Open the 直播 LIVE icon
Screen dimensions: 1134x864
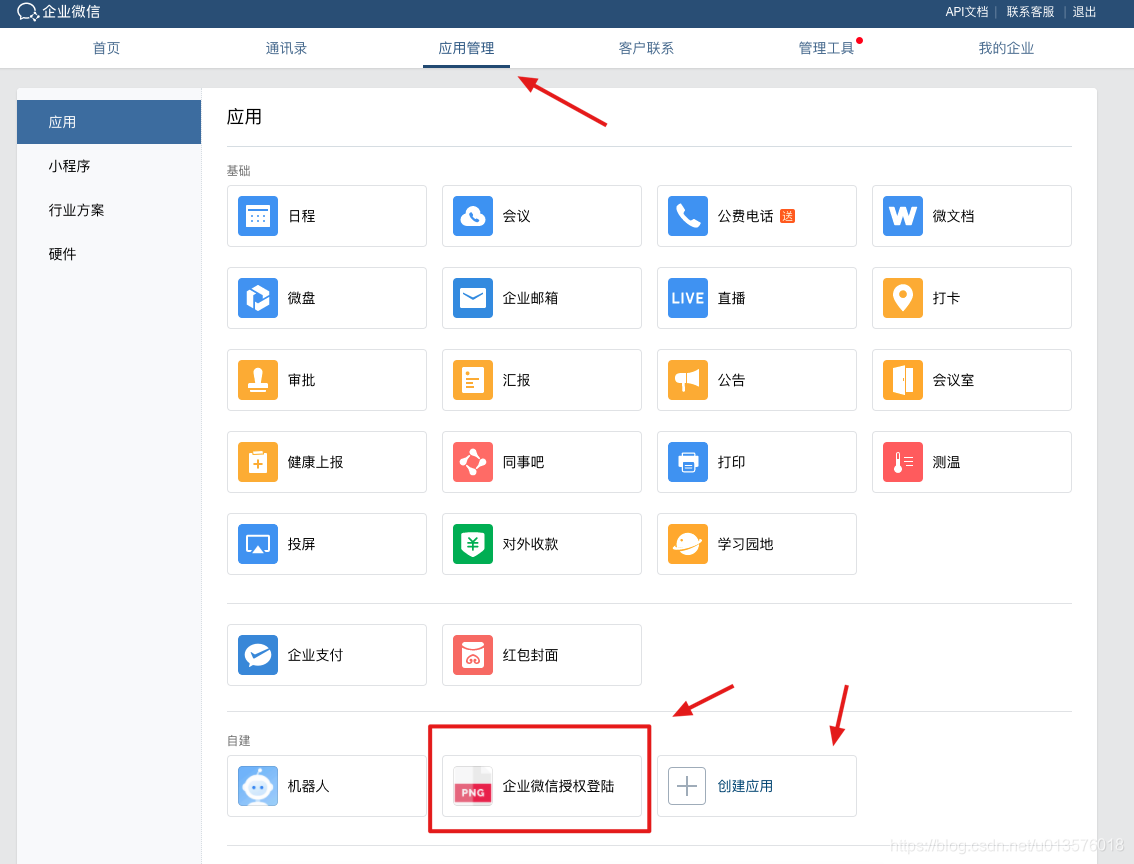(687, 298)
